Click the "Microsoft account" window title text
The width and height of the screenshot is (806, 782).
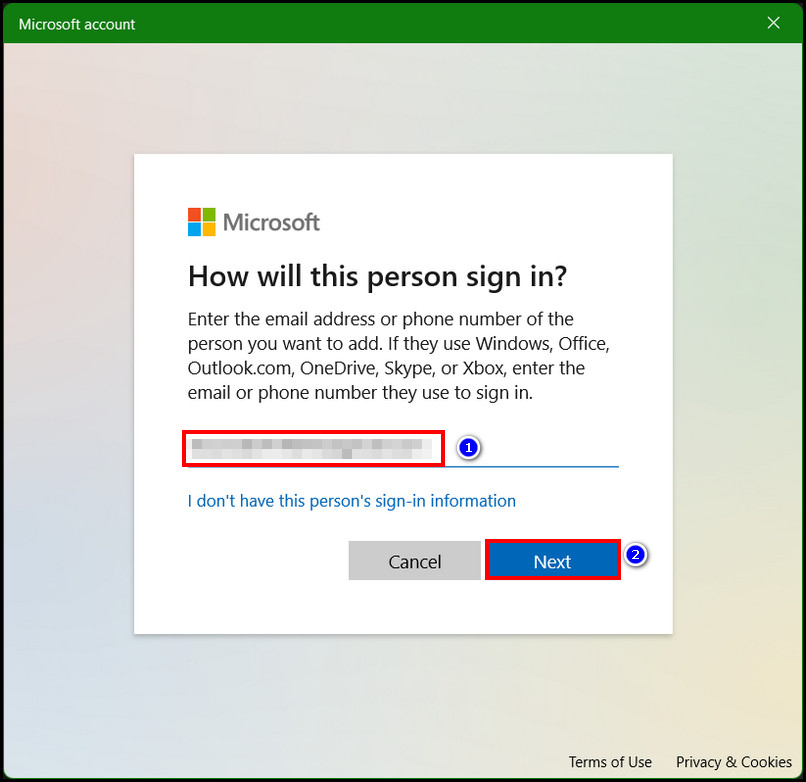(77, 24)
